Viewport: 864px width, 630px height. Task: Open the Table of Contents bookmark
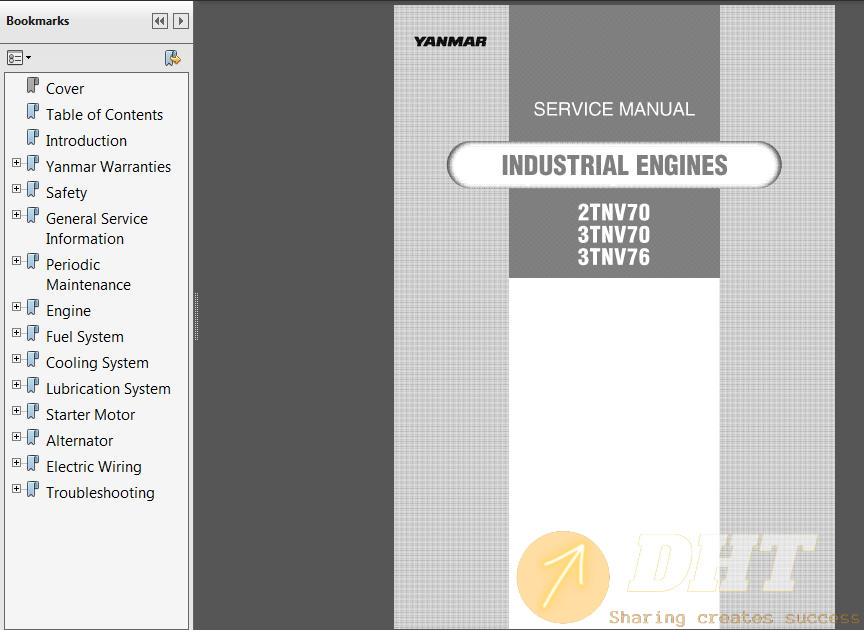pyautogui.click(x=104, y=115)
